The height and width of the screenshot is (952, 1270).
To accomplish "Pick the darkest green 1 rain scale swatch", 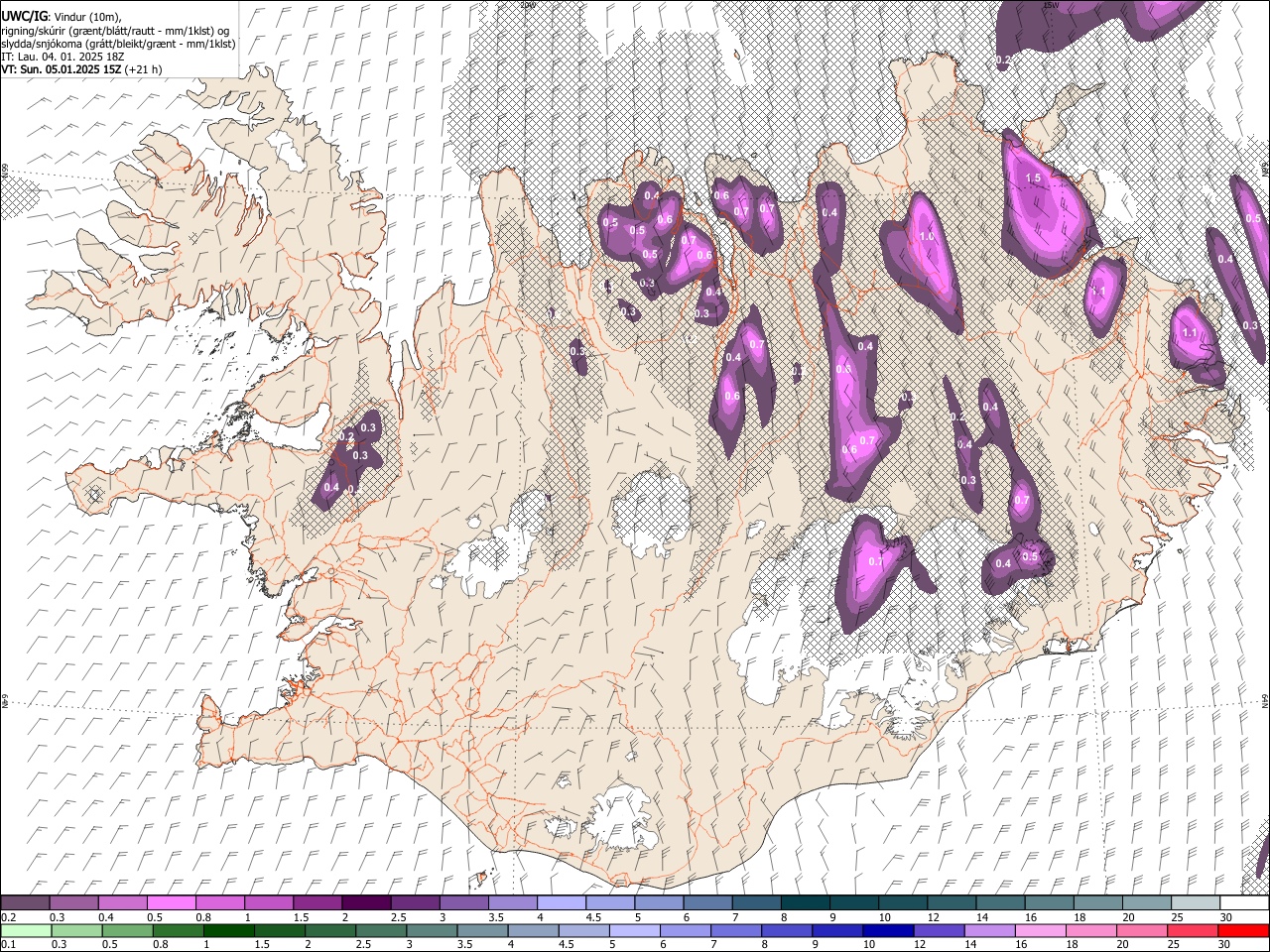I will [229, 930].
